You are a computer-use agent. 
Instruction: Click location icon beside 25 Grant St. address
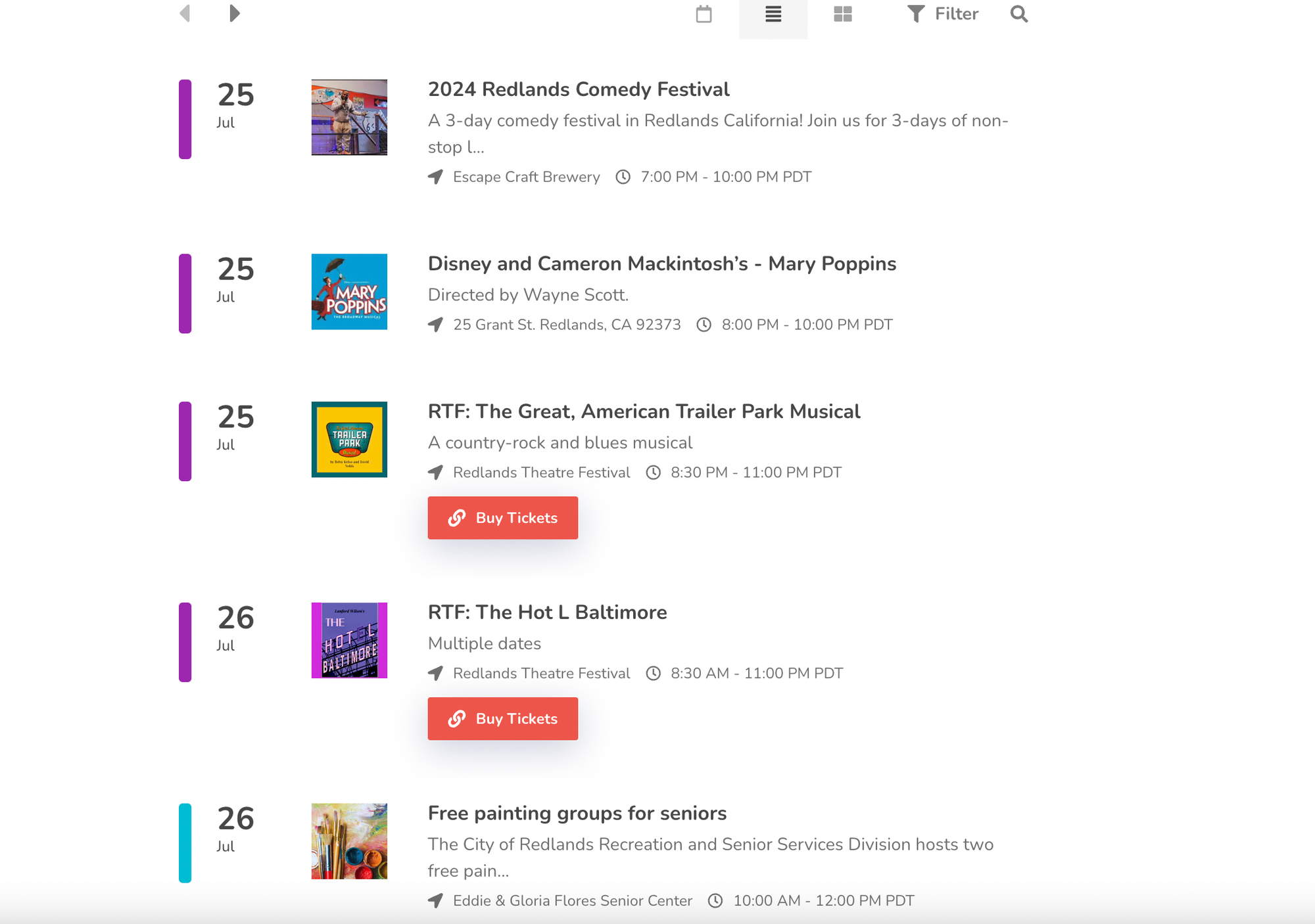click(x=435, y=325)
